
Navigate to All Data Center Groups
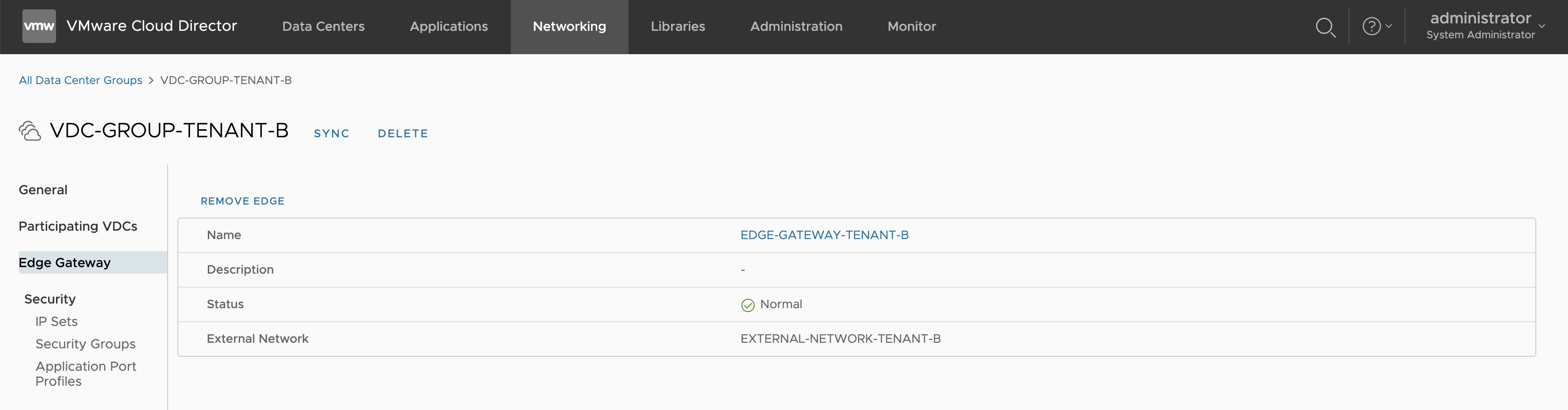coord(80,80)
